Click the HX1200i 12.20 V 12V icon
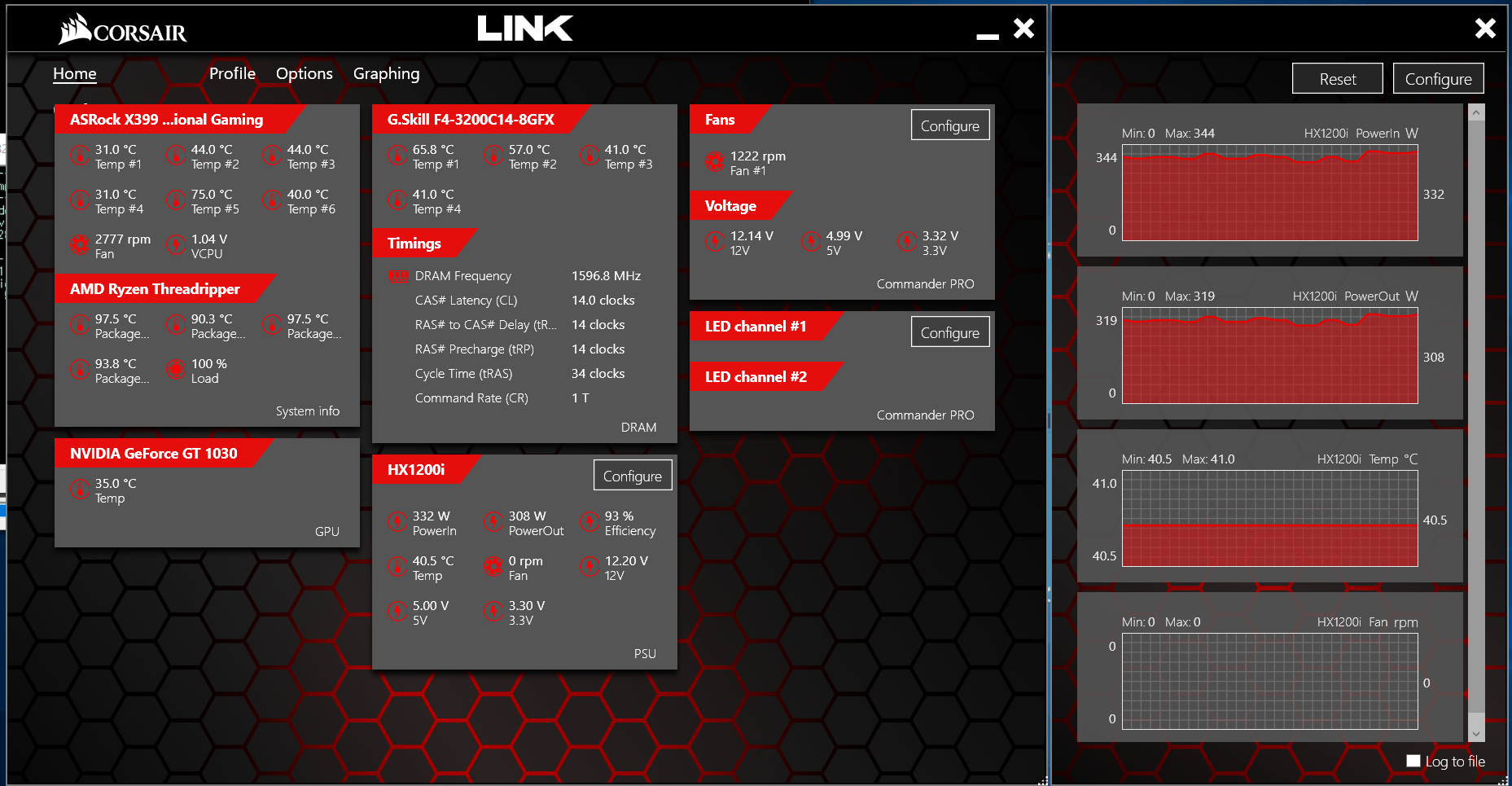 click(x=589, y=566)
